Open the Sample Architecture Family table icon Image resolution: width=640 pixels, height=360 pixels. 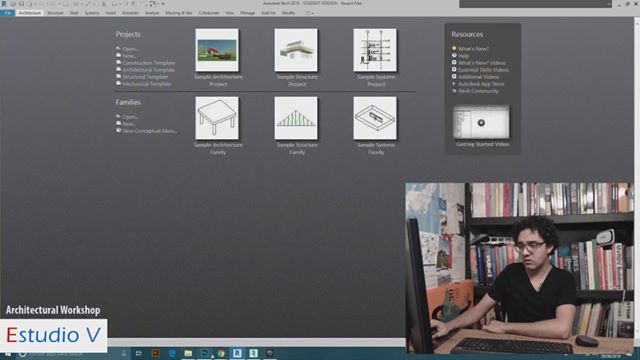point(217,118)
